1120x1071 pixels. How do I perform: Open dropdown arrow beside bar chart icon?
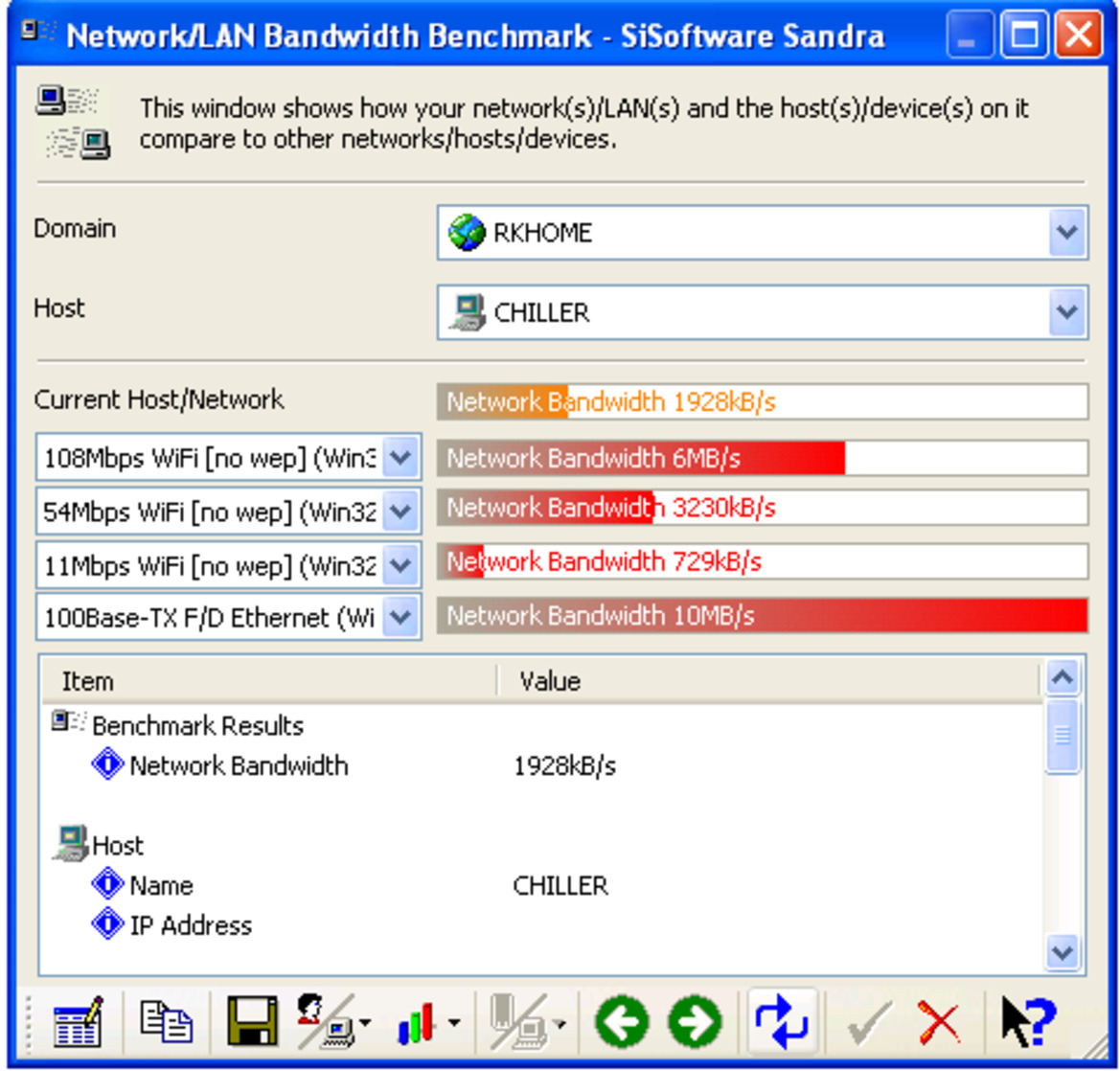(x=453, y=1023)
